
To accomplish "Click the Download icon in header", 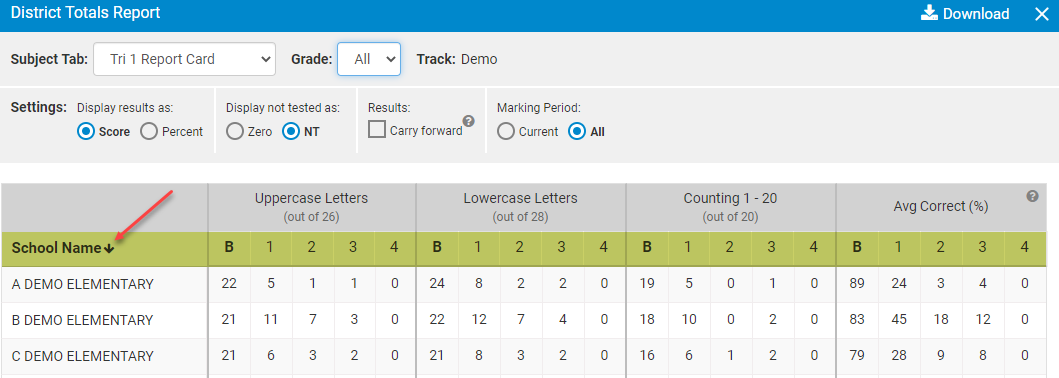I will tap(929, 14).
